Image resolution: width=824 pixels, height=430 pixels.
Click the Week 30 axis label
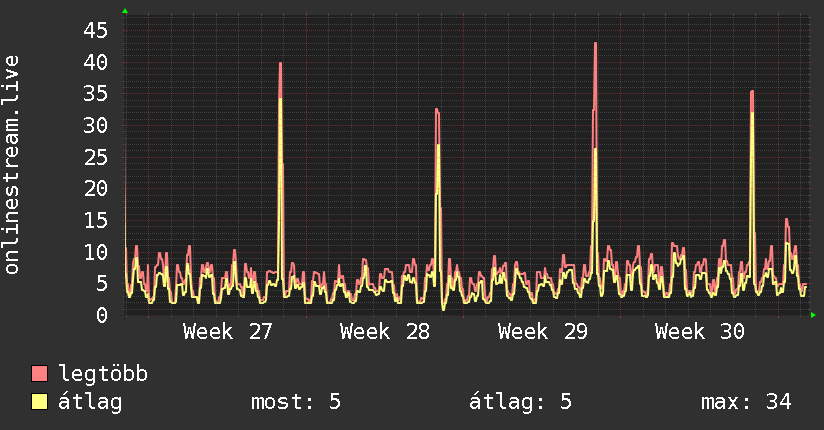tap(699, 332)
